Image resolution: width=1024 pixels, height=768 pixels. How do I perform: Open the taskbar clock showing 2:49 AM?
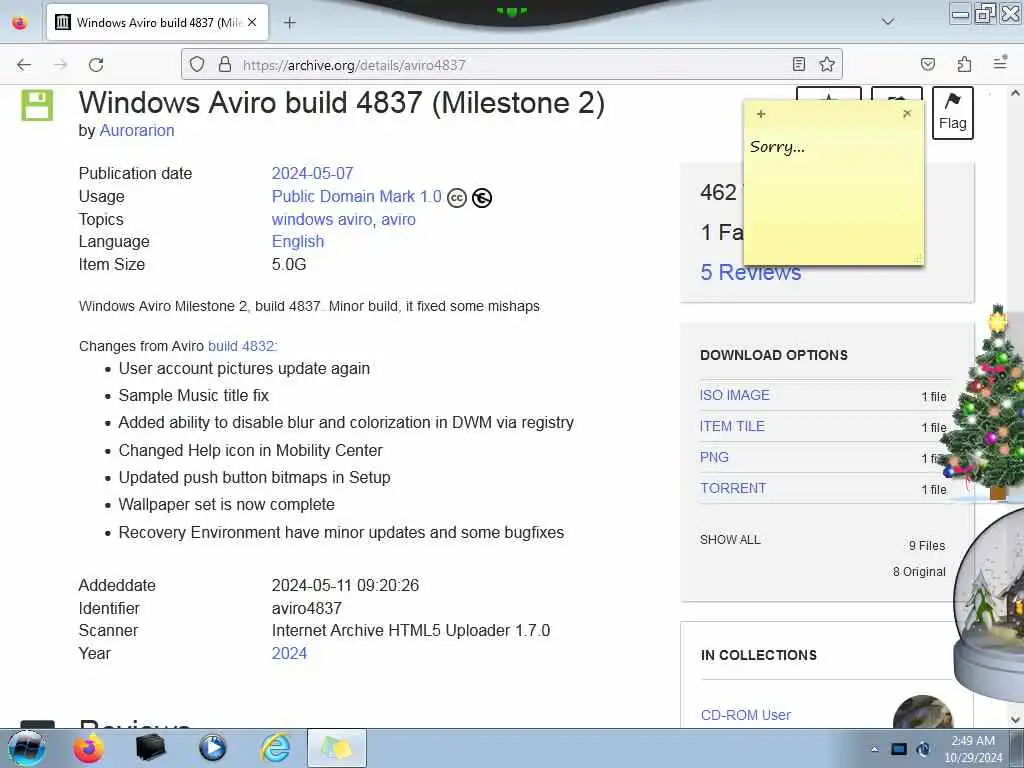point(973,749)
